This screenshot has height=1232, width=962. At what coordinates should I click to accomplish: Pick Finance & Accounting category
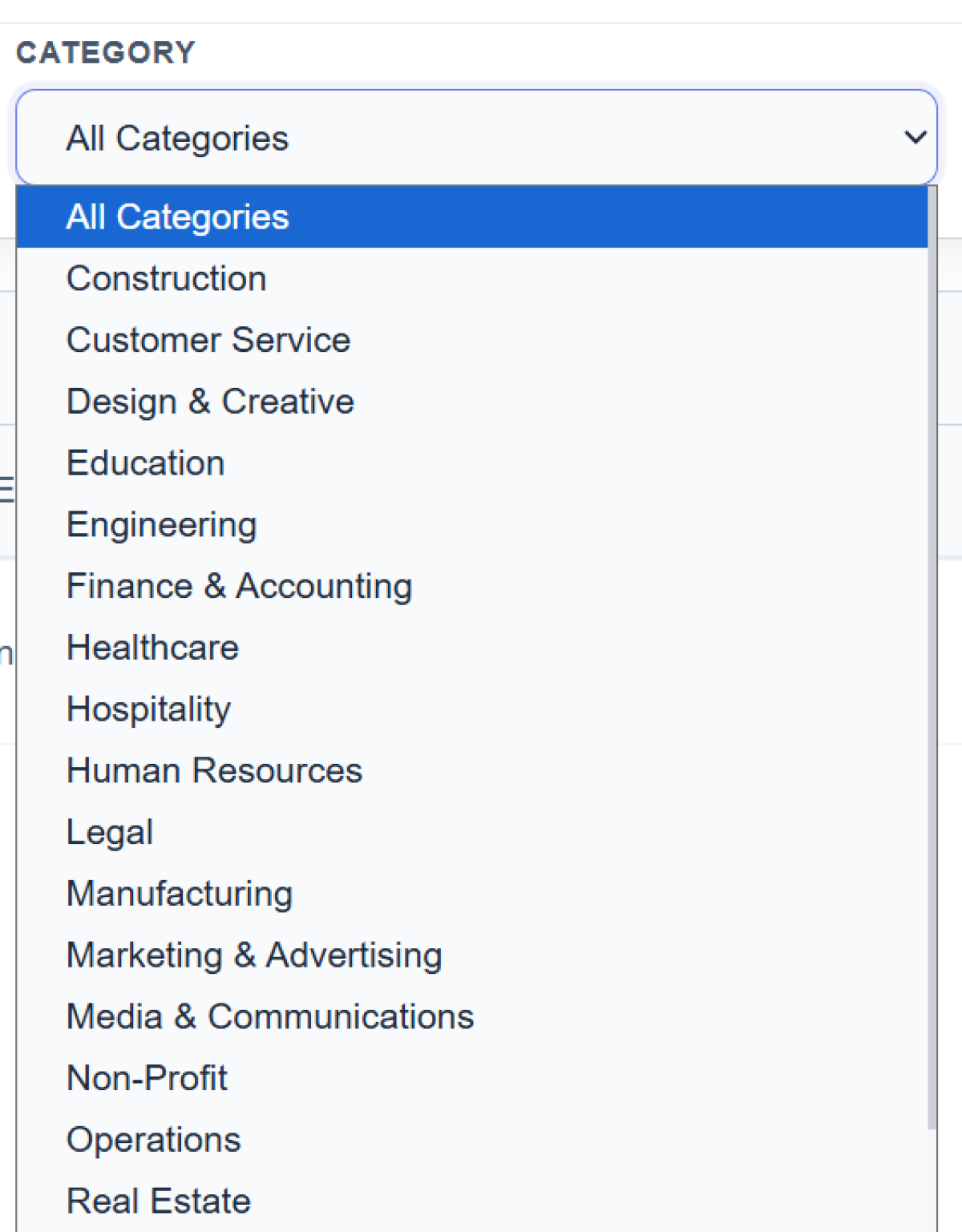pyautogui.click(x=471, y=586)
